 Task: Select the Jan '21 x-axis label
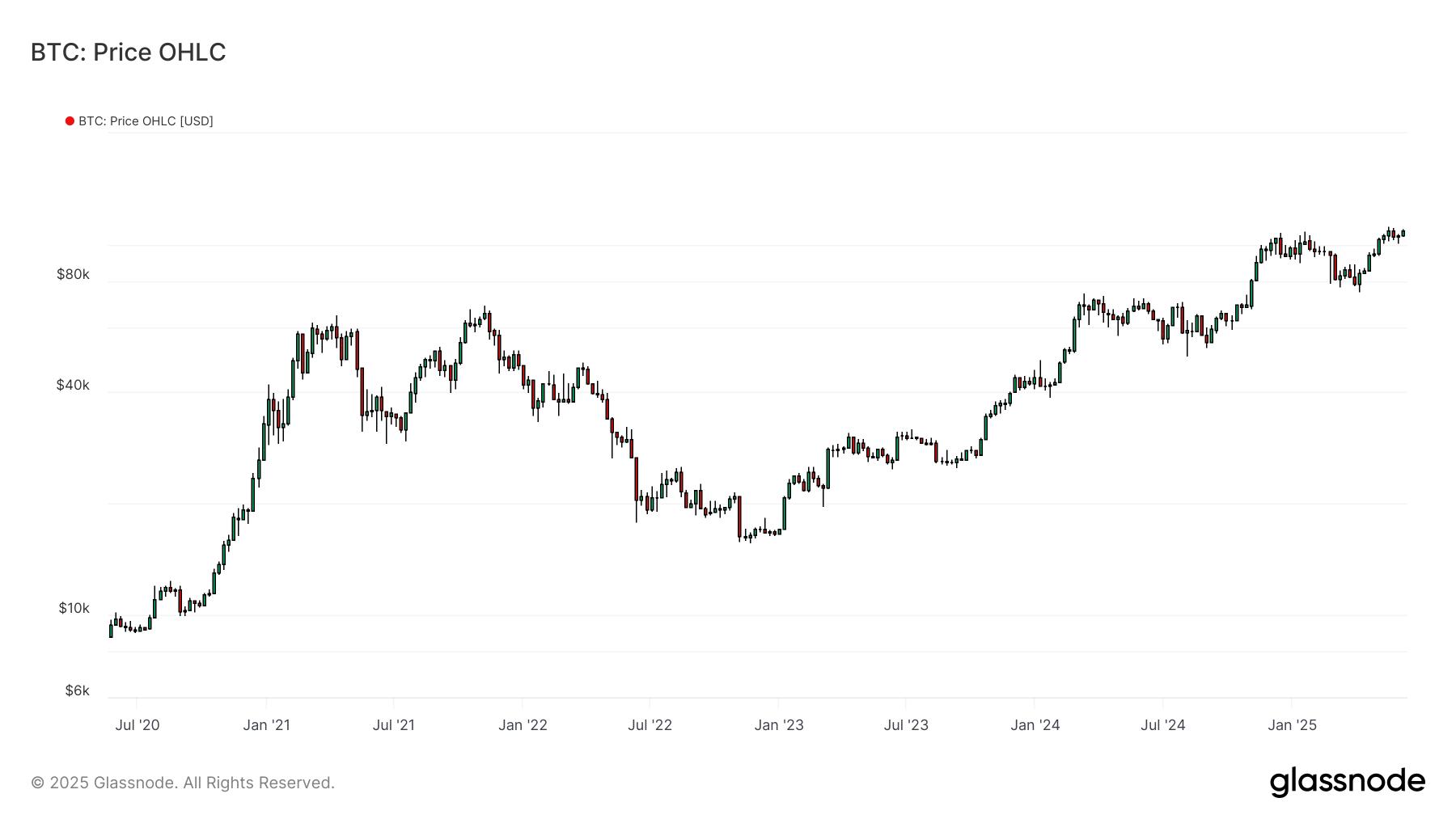click(266, 725)
